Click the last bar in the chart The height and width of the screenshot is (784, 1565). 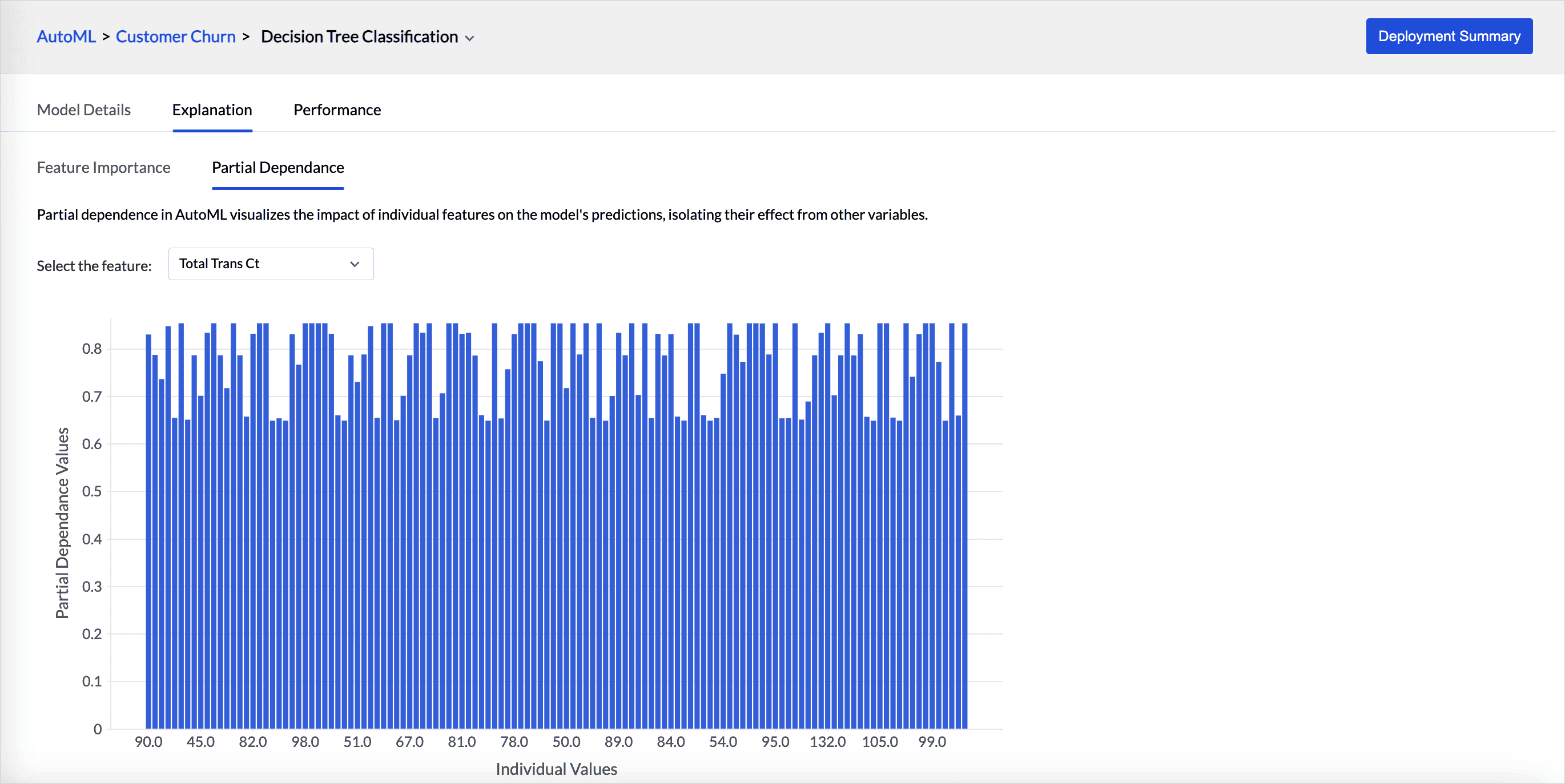pyautogui.click(x=965, y=526)
